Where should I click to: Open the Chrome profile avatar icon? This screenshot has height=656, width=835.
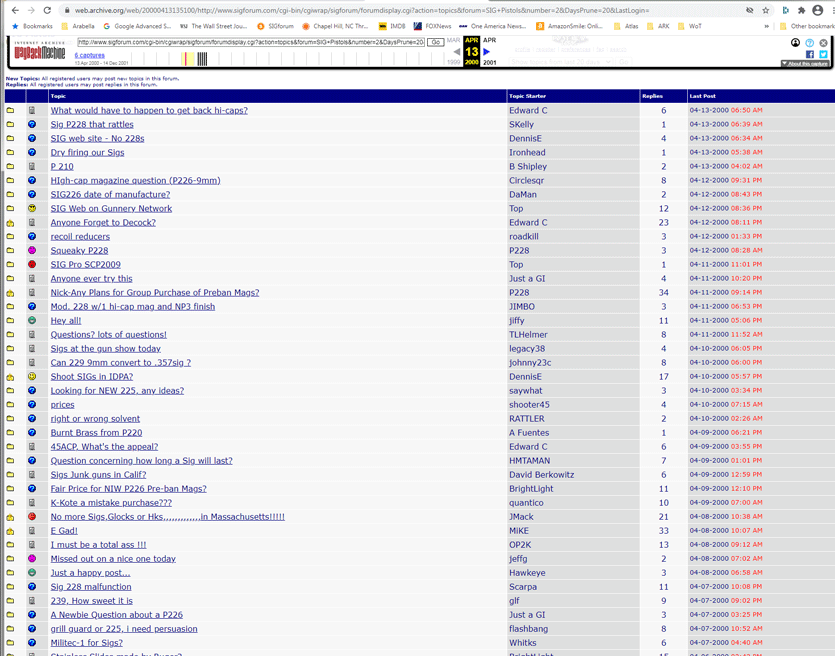[817, 10]
